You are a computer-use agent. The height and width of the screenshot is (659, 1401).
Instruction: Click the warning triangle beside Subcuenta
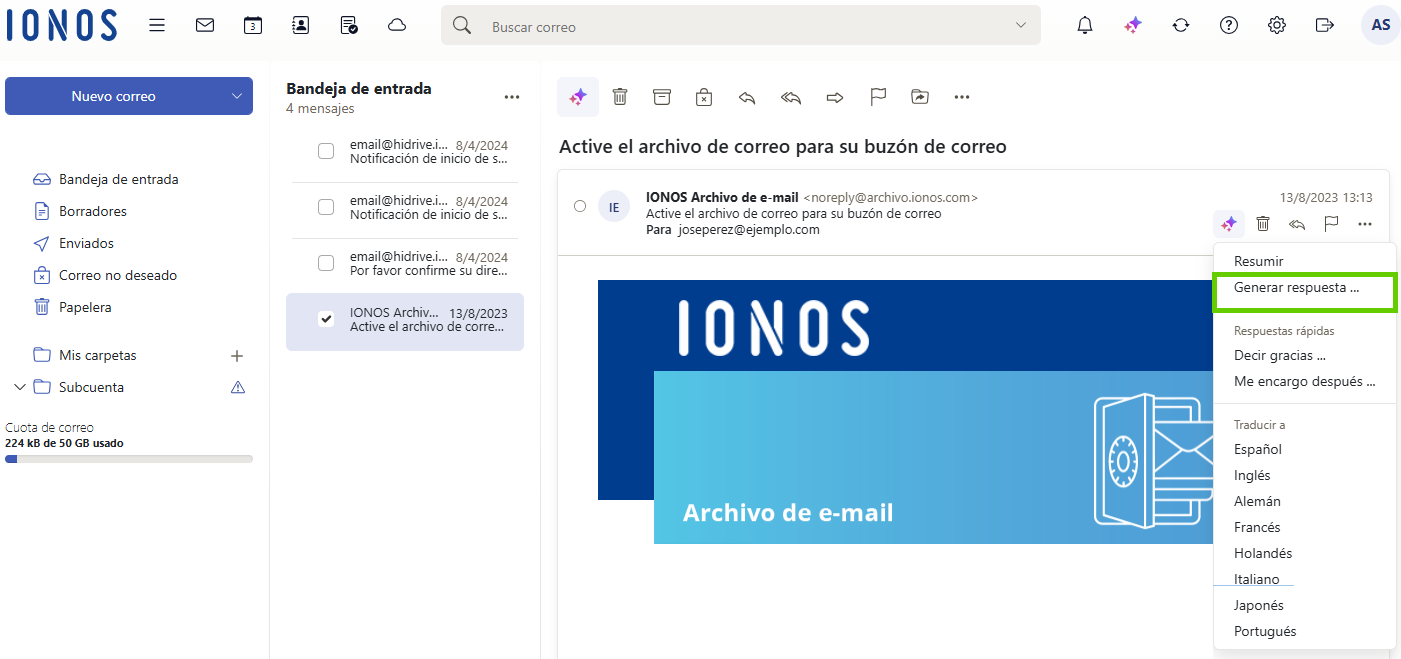click(x=238, y=387)
